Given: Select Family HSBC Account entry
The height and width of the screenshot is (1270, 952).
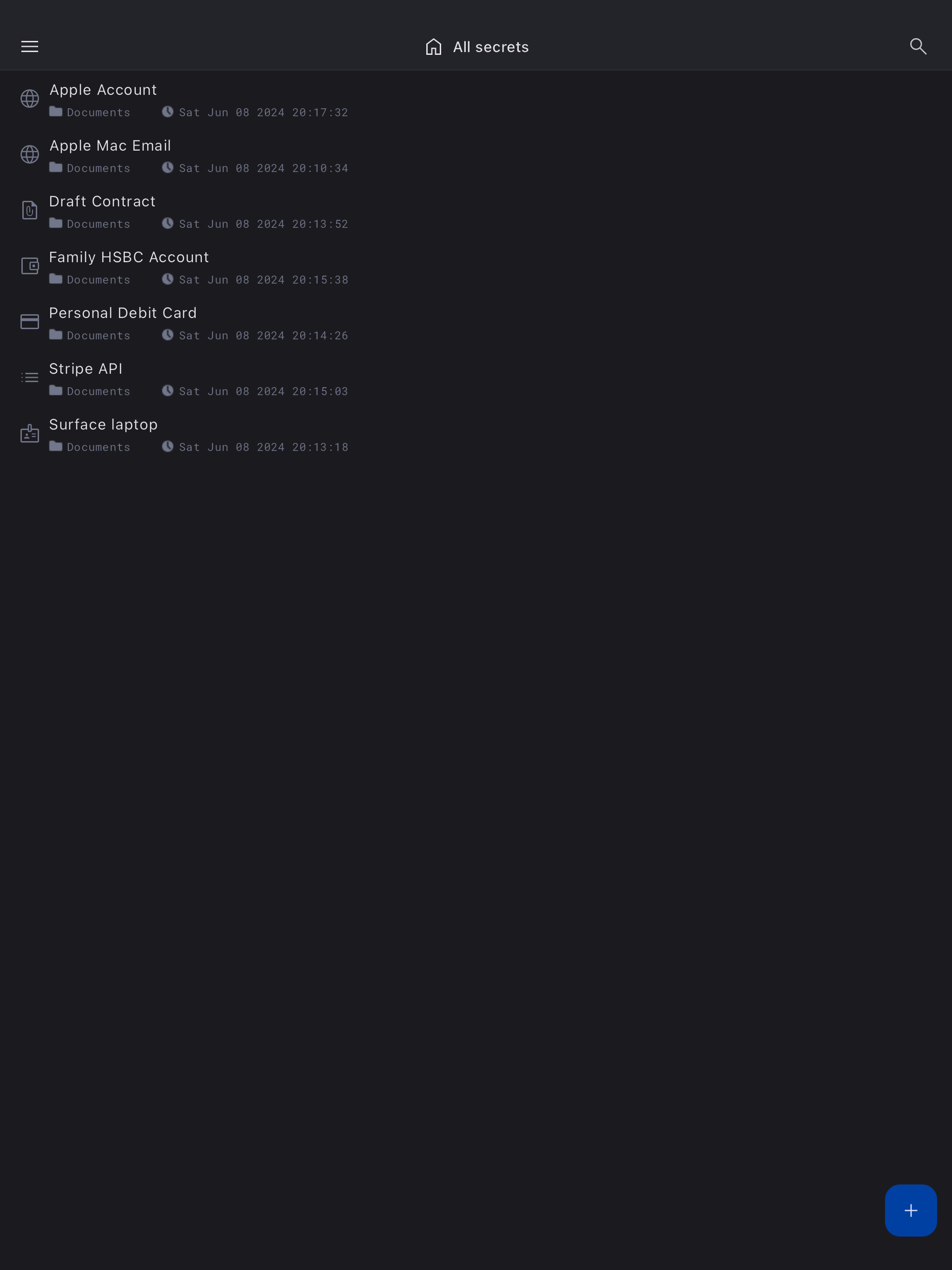Looking at the screenshot, I should point(476,267).
